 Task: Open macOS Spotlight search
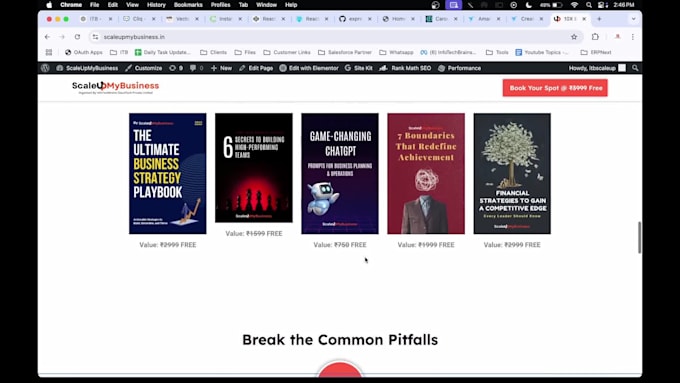pos(588,5)
